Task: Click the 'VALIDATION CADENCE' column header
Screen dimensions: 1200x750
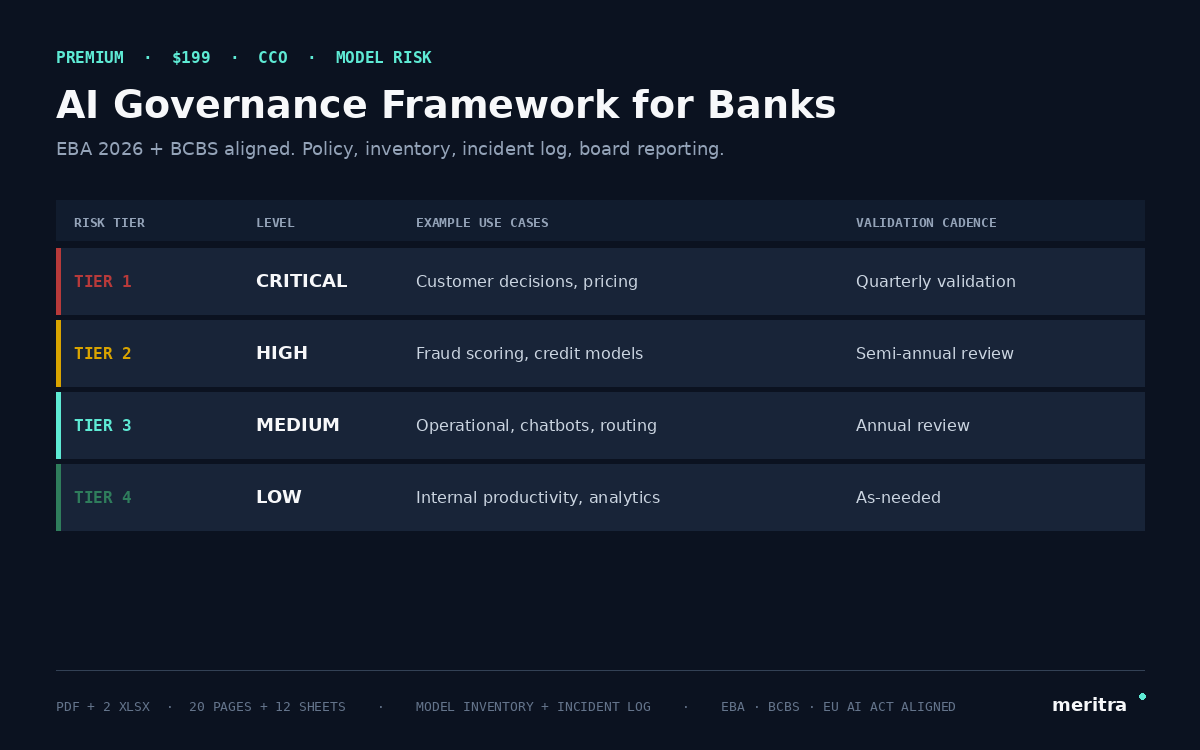Action: [x=926, y=223]
